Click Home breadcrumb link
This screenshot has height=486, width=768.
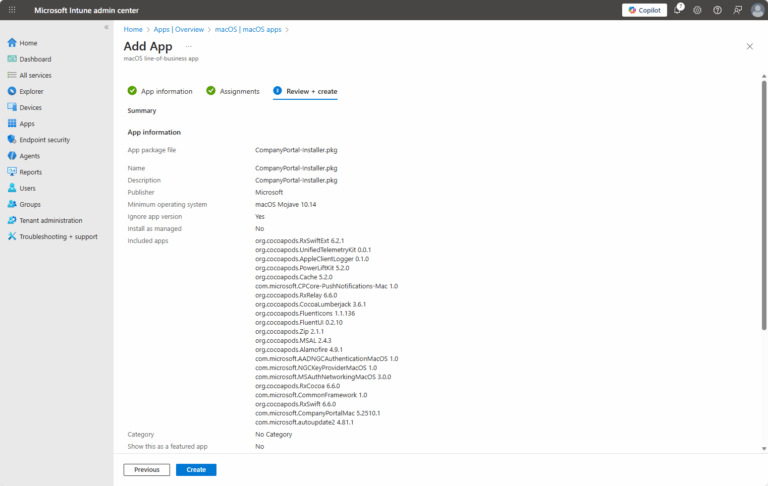(x=133, y=29)
